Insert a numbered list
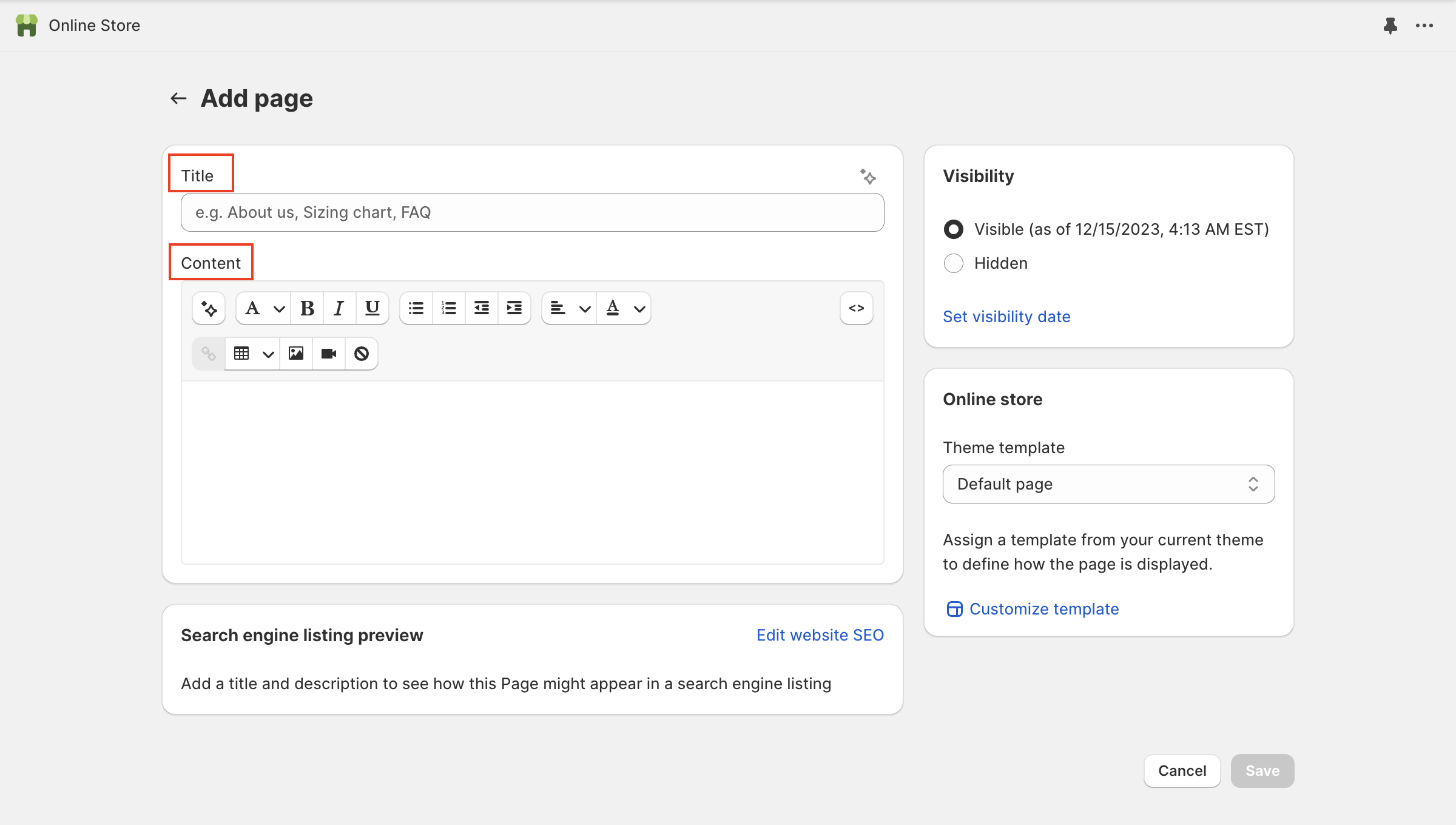Image resolution: width=1456 pixels, height=825 pixels. pyautogui.click(x=449, y=308)
